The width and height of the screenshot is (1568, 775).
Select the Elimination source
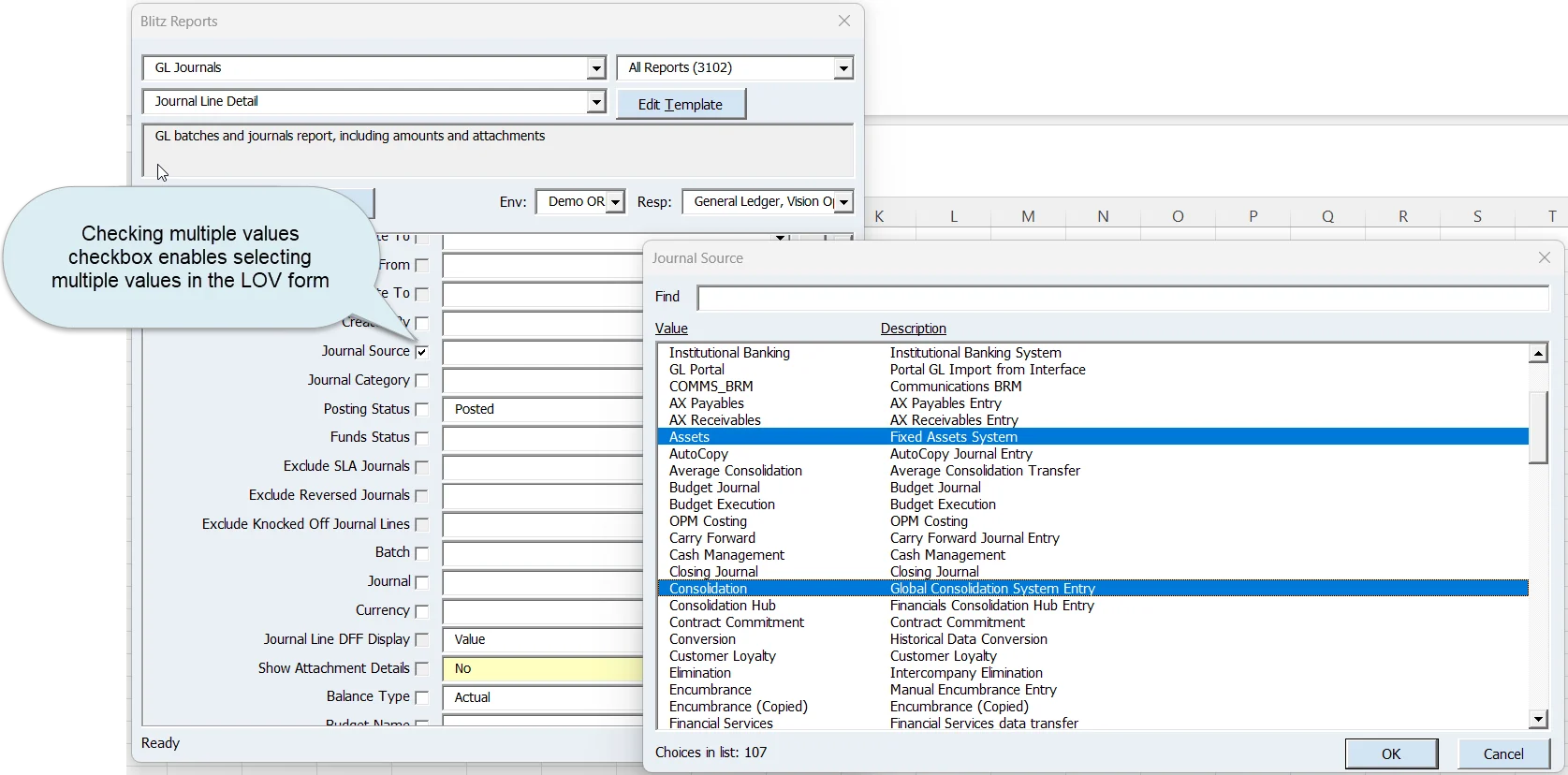(1093, 673)
